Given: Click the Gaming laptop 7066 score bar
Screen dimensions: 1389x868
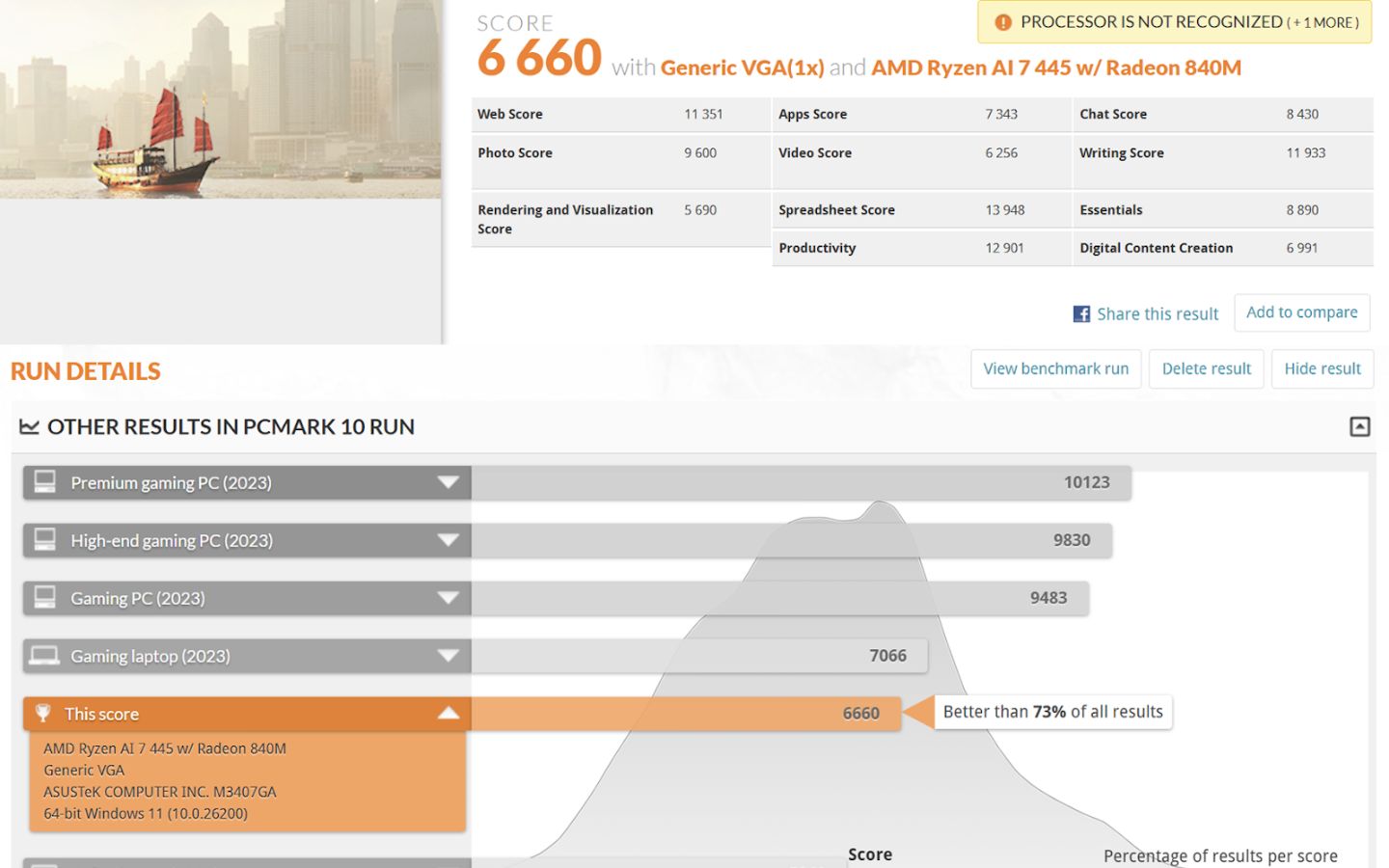Looking at the screenshot, I should point(699,656).
